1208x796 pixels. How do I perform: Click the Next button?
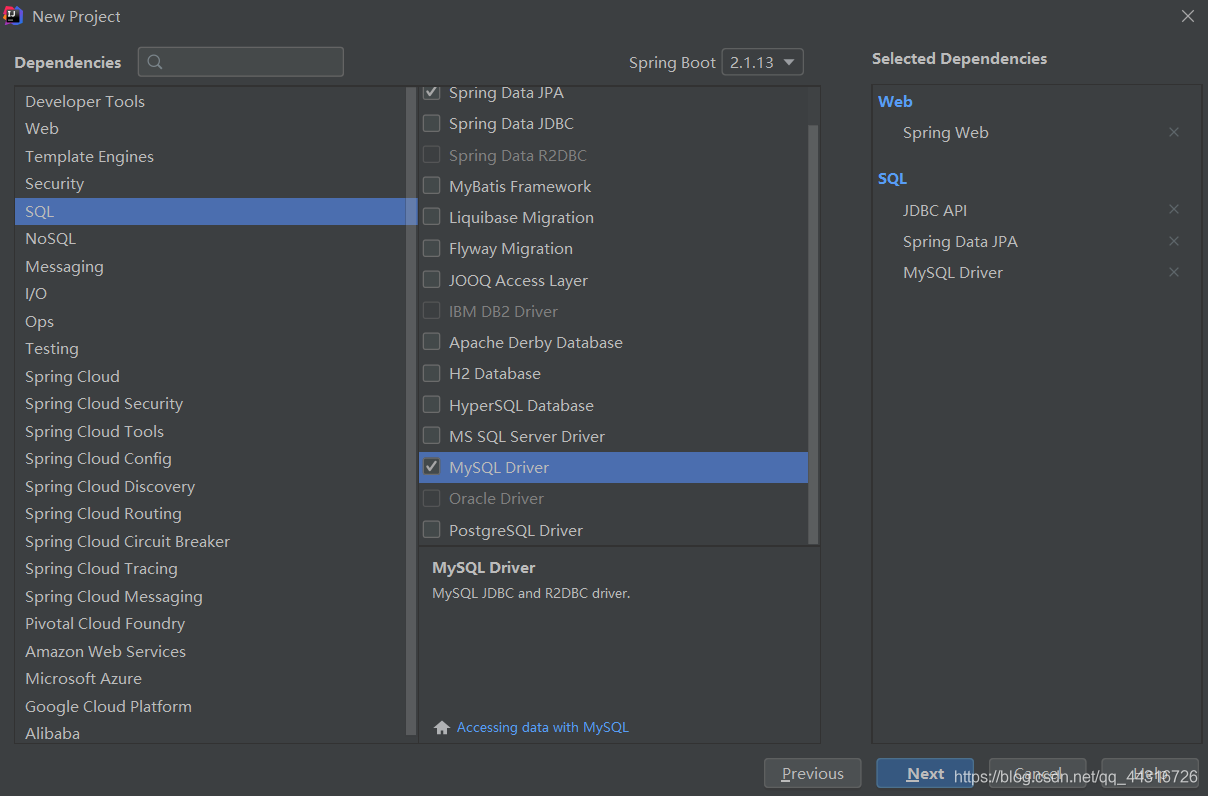coord(924,773)
